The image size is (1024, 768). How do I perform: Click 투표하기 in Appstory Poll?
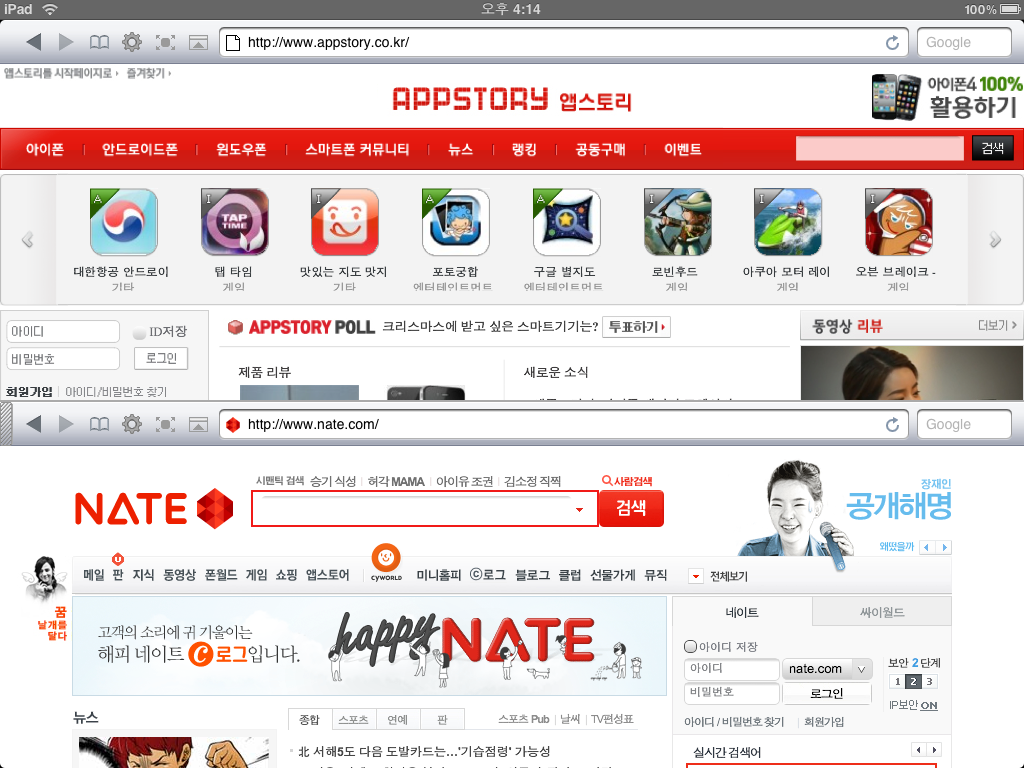point(637,327)
